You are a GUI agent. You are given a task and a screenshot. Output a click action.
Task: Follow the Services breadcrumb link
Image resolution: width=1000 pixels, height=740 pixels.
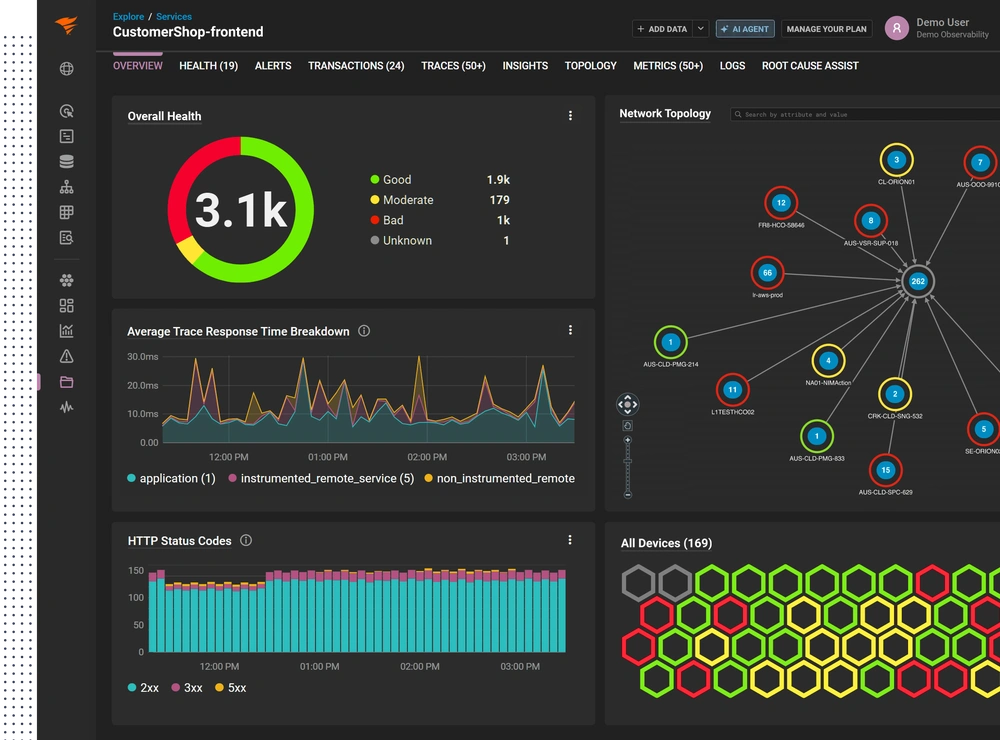click(173, 17)
